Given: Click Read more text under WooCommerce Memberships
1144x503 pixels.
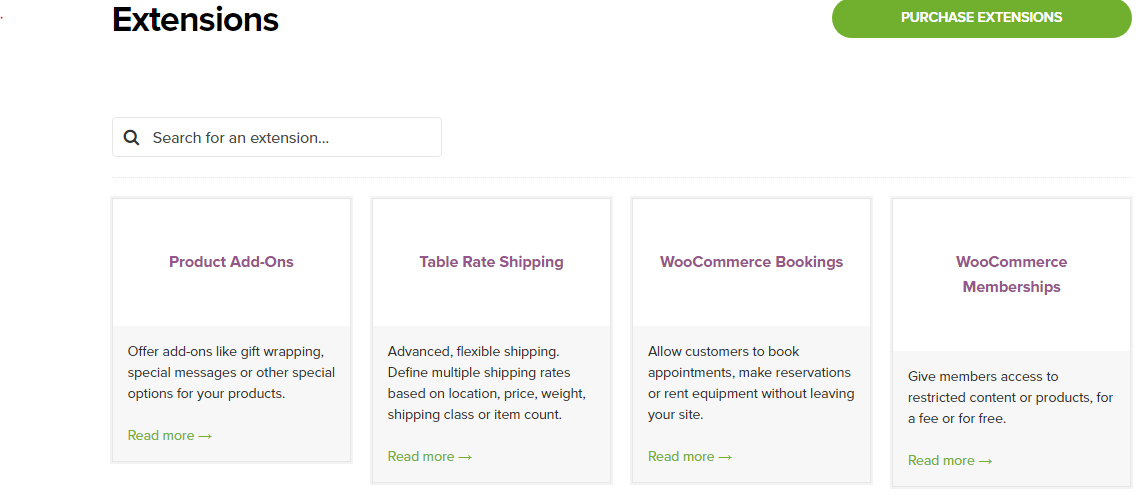Looking at the screenshot, I should pos(941,461).
